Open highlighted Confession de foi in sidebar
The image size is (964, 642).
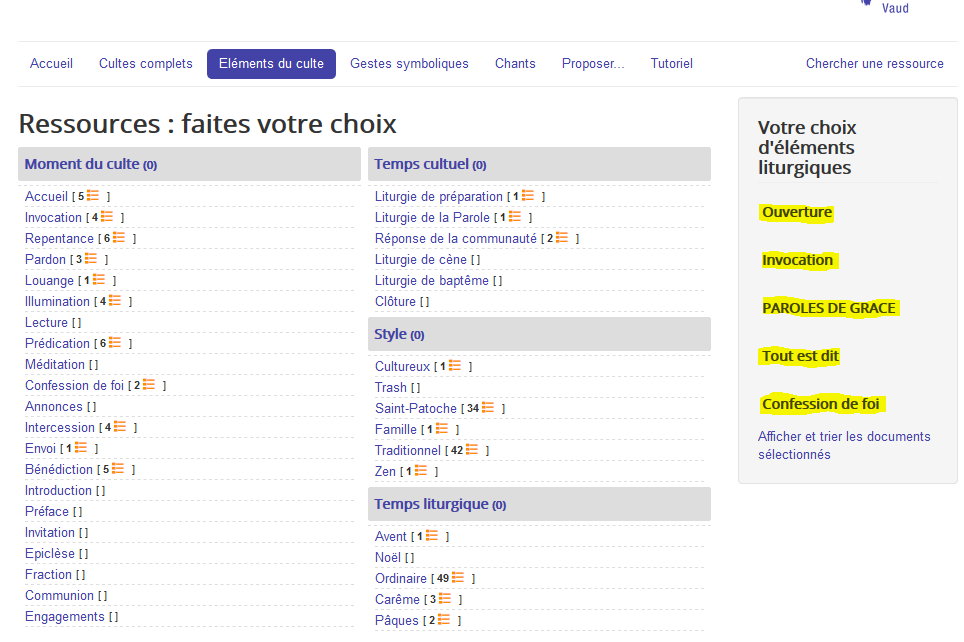point(821,404)
